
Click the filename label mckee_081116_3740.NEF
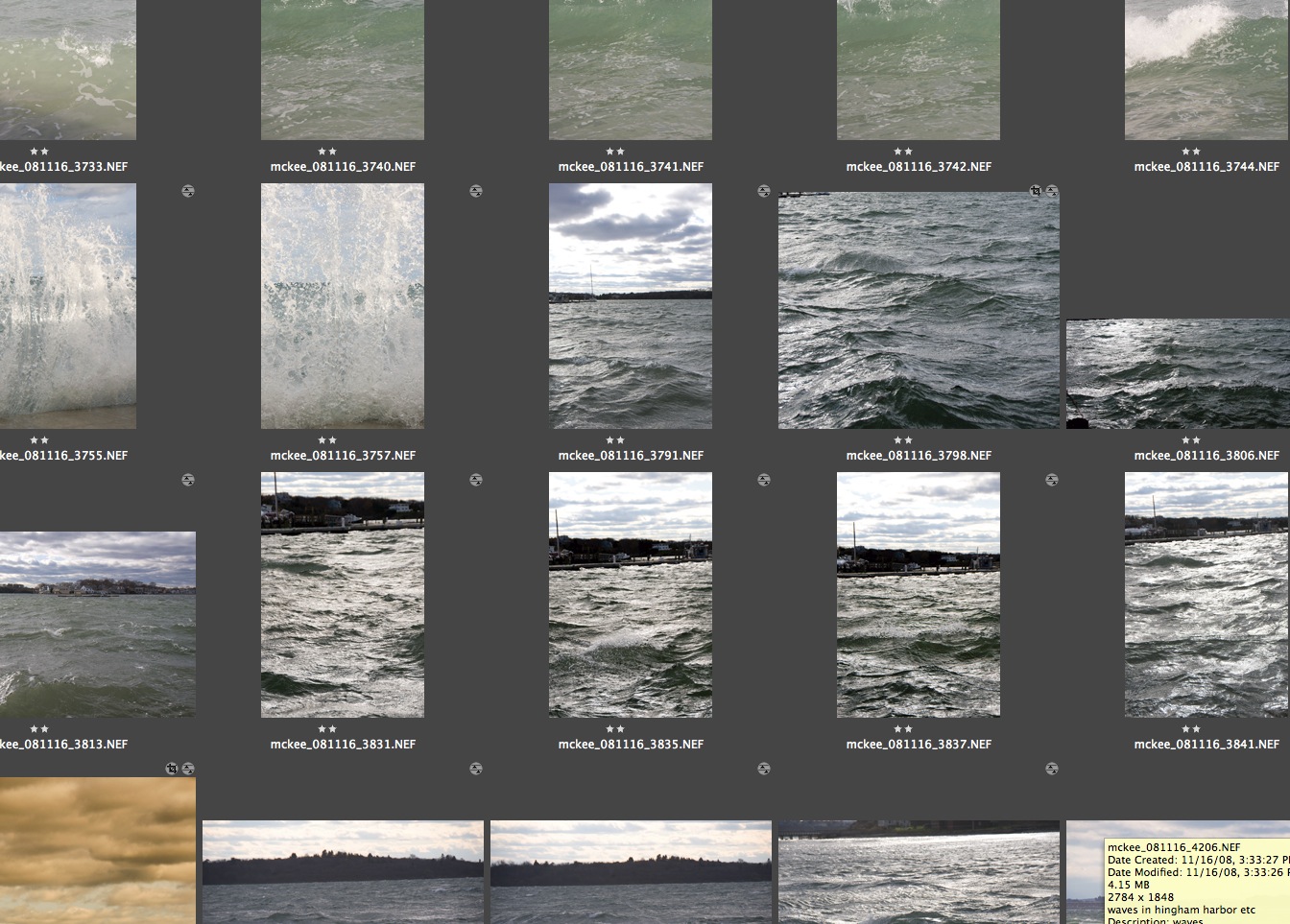(x=343, y=167)
